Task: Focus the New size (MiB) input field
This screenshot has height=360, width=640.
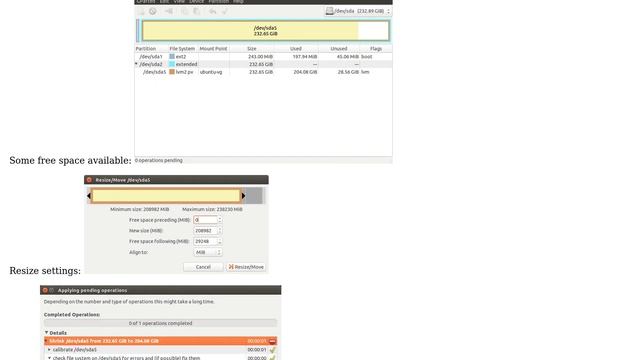Action: tap(205, 231)
